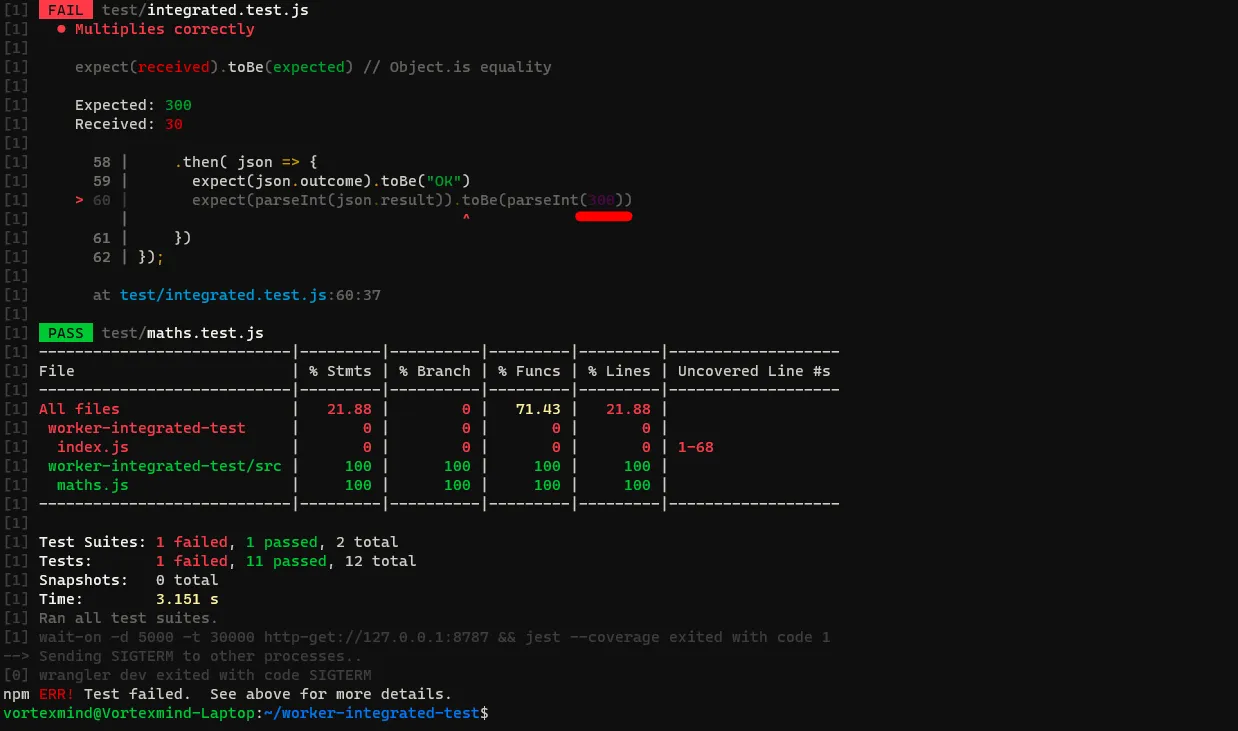1238x731 pixels.
Task: Click the '% Branch' column header
Action: pyautogui.click(x=434, y=371)
